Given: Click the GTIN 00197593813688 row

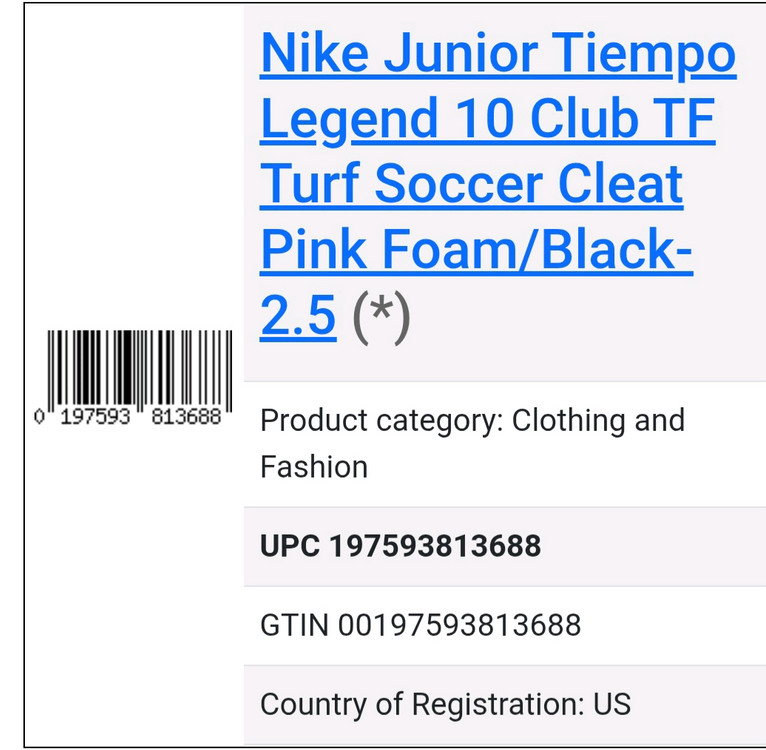Looking at the screenshot, I should [x=420, y=625].
